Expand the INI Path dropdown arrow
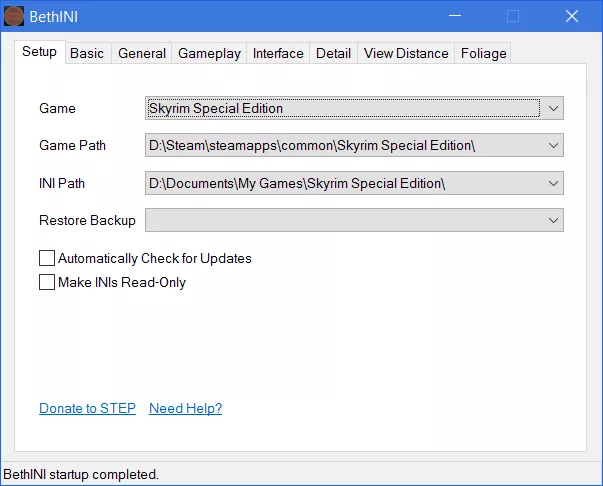Screen dimensions: 603x486 tap(553, 183)
